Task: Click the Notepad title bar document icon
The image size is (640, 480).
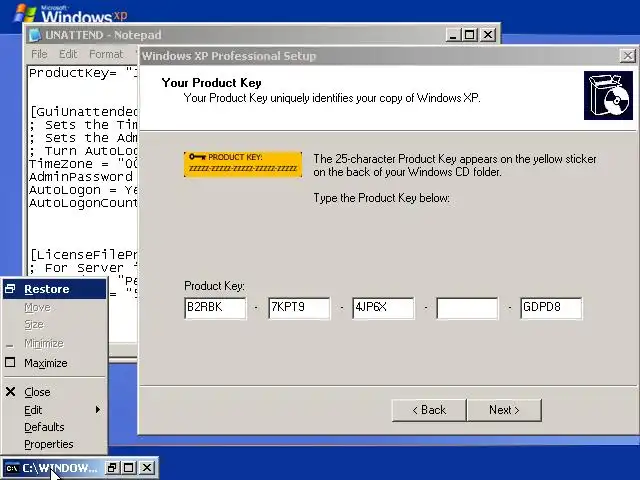Action: click(35, 35)
